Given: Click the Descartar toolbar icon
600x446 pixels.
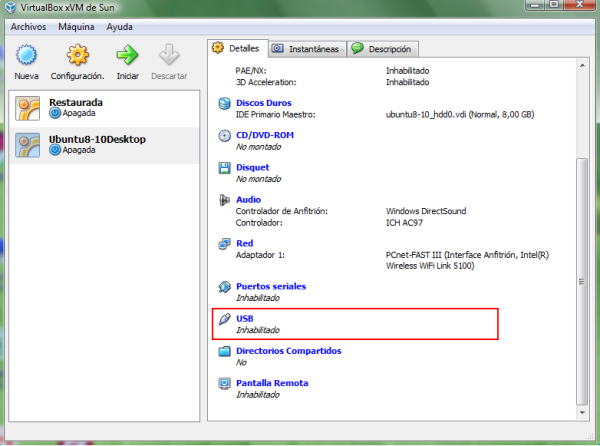Looking at the screenshot, I should [168, 56].
